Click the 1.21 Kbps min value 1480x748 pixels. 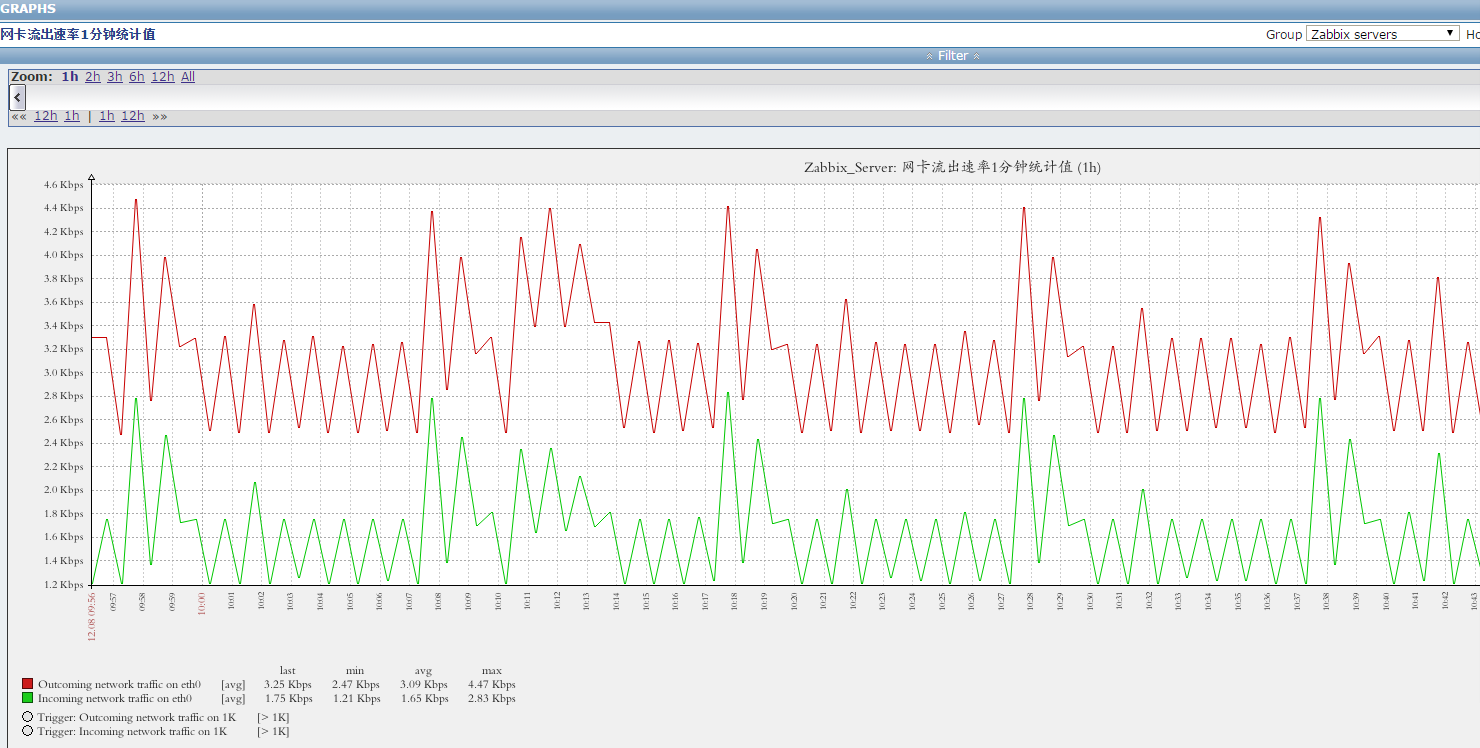(x=356, y=699)
